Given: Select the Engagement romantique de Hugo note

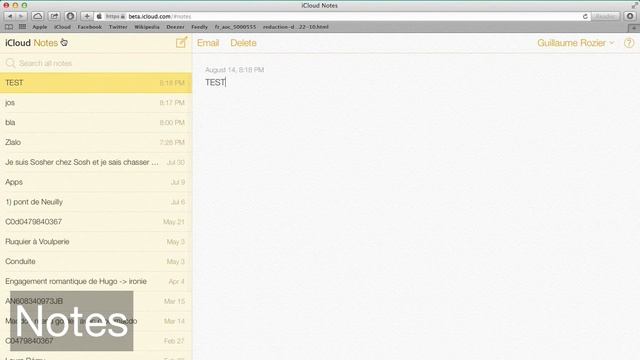Looking at the screenshot, I should [96, 281].
